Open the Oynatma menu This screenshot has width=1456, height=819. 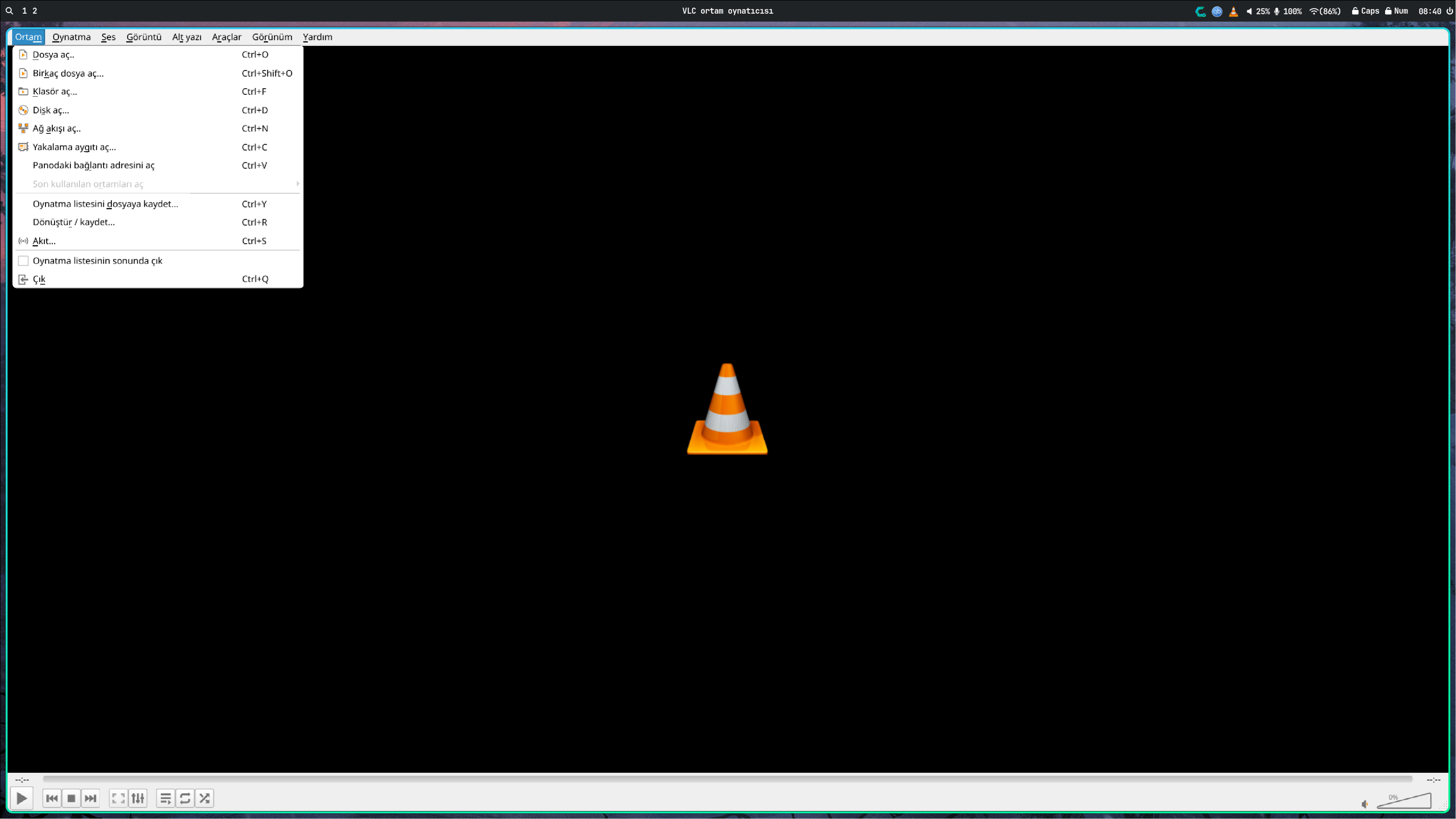tap(71, 37)
